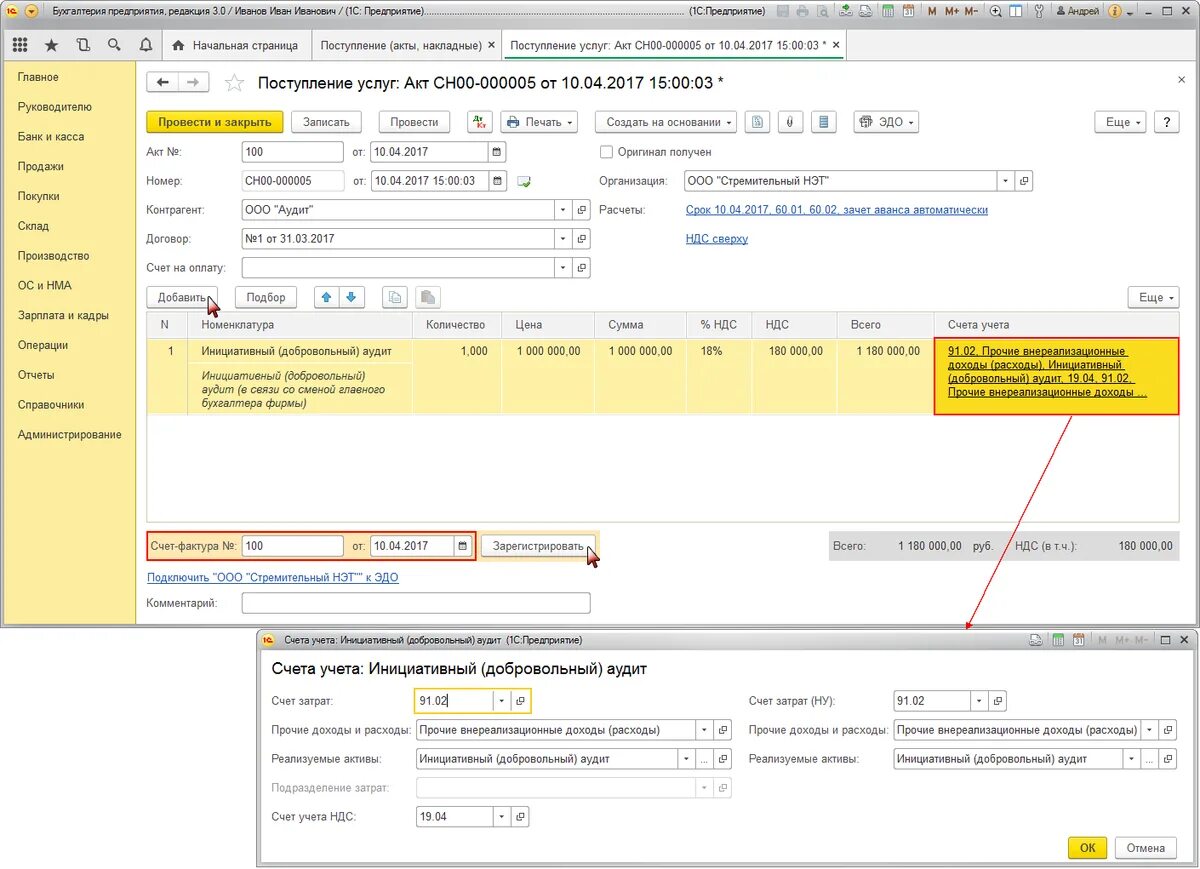Click Провести и закрыть button
The width and height of the screenshot is (1200, 869).
coord(215,122)
